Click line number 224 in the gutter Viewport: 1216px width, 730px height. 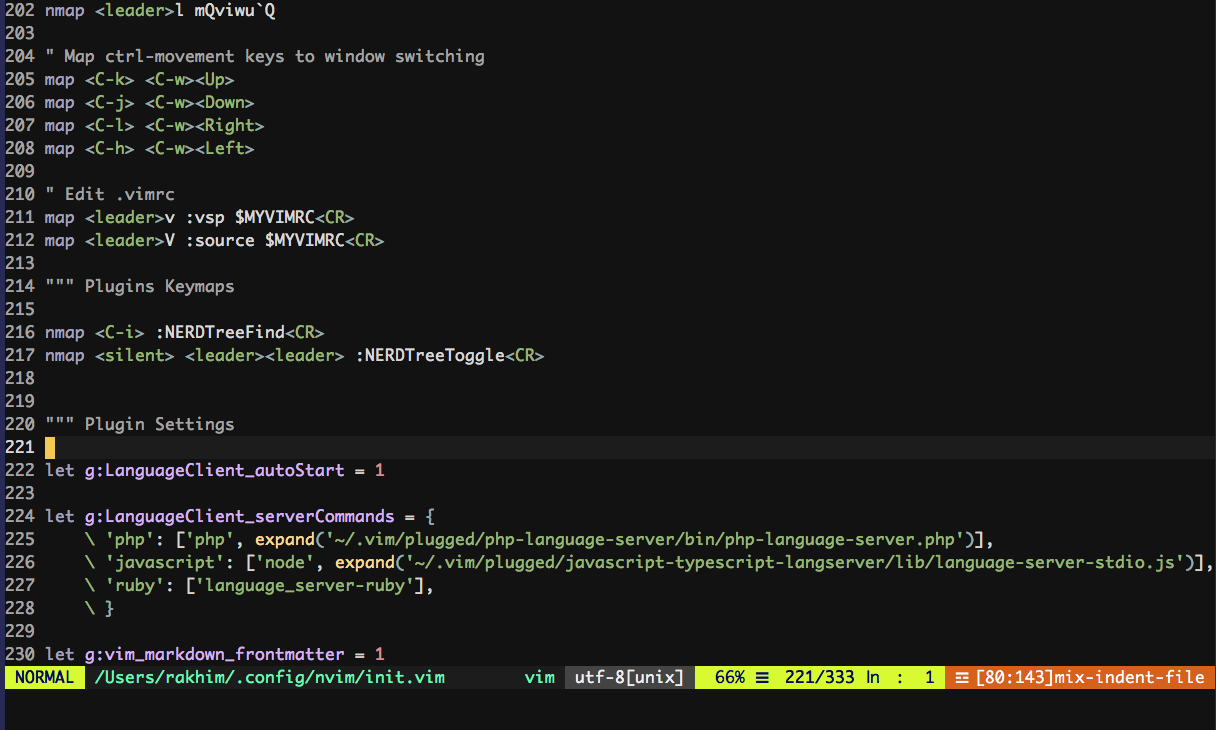[x=20, y=516]
